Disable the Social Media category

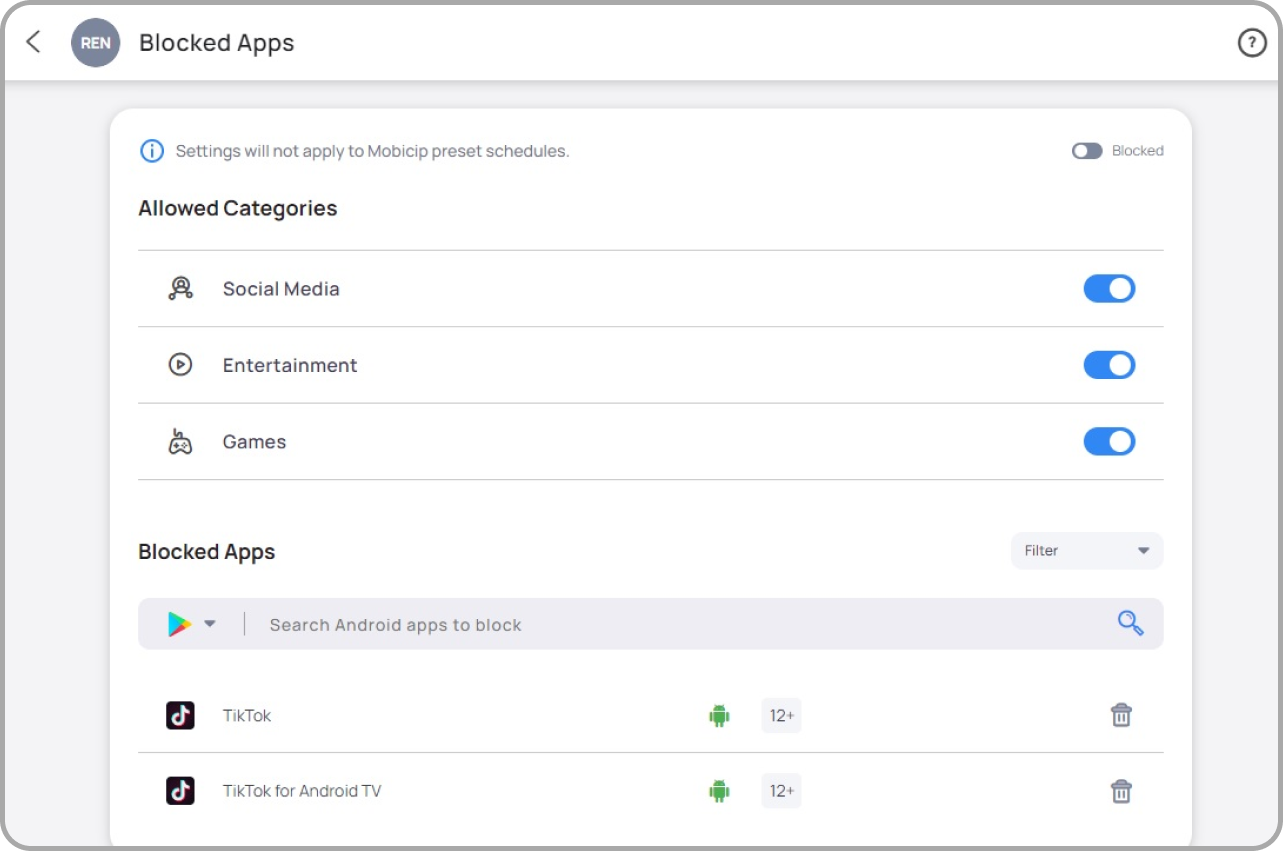tap(1109, 289)
